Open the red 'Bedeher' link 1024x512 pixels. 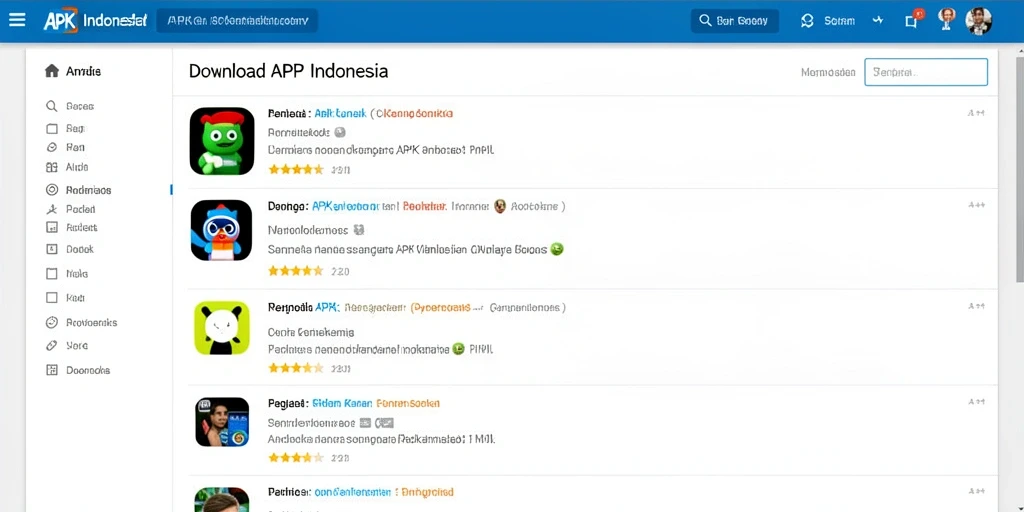424,206
